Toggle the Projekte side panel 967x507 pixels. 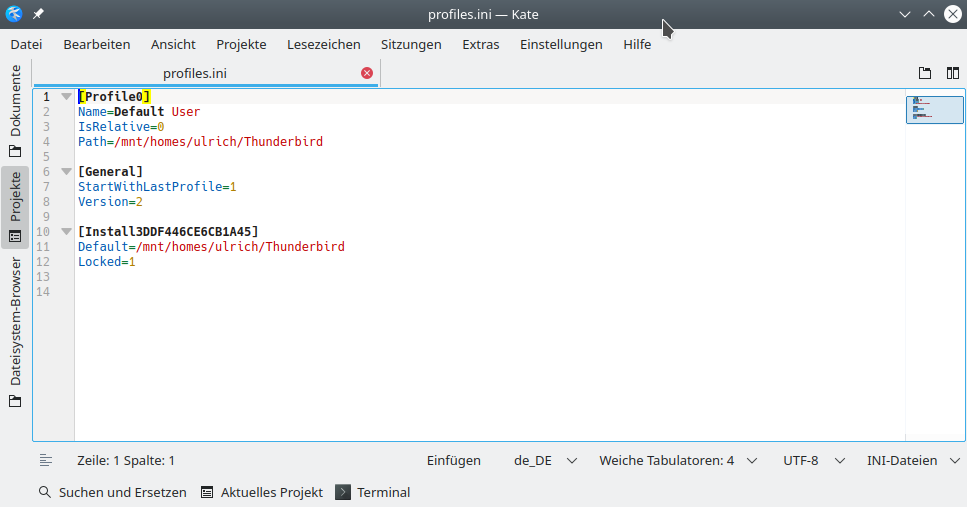click(x=15, y=207)
